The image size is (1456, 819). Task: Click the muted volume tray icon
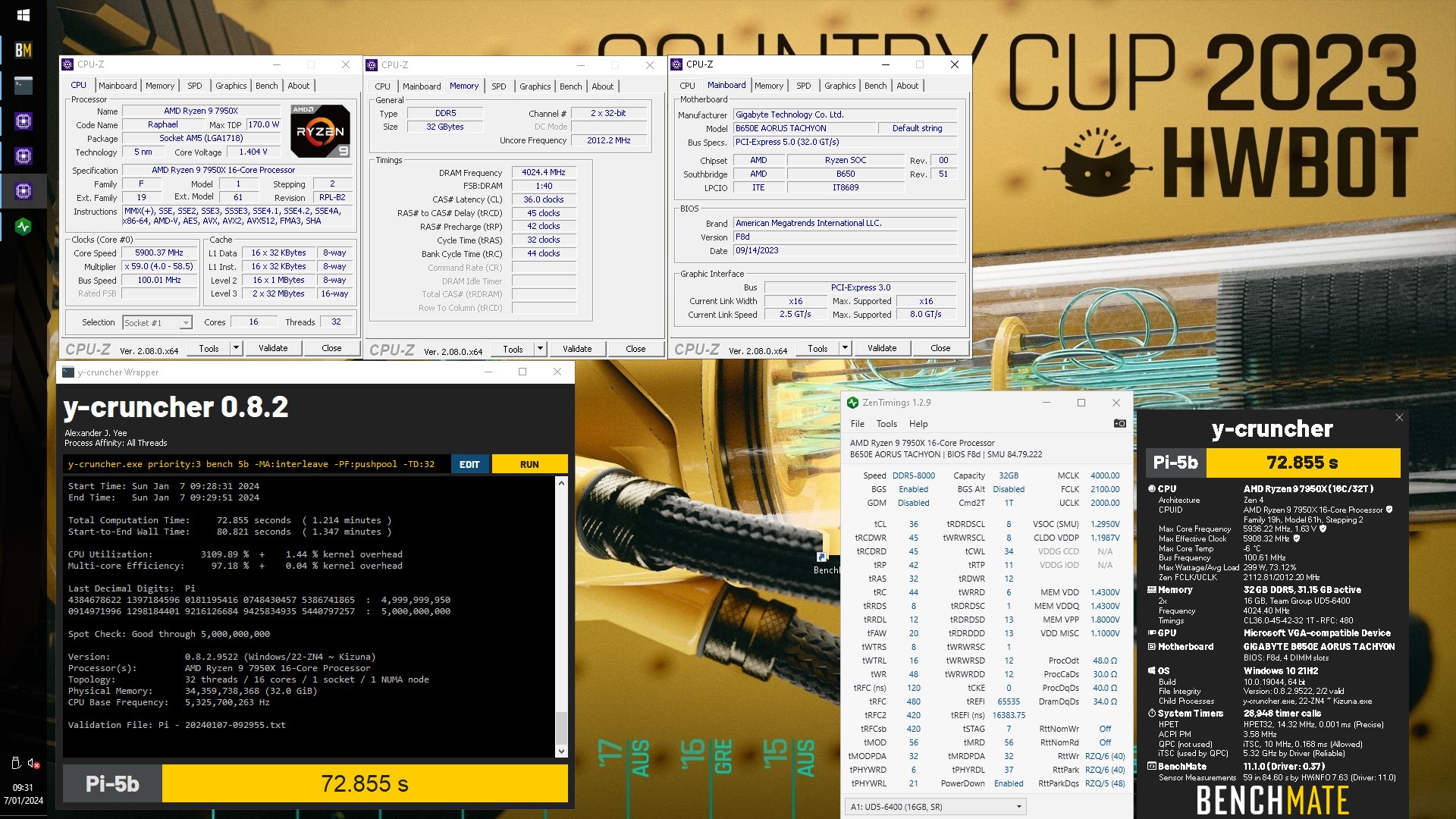[x=33, y=764]
